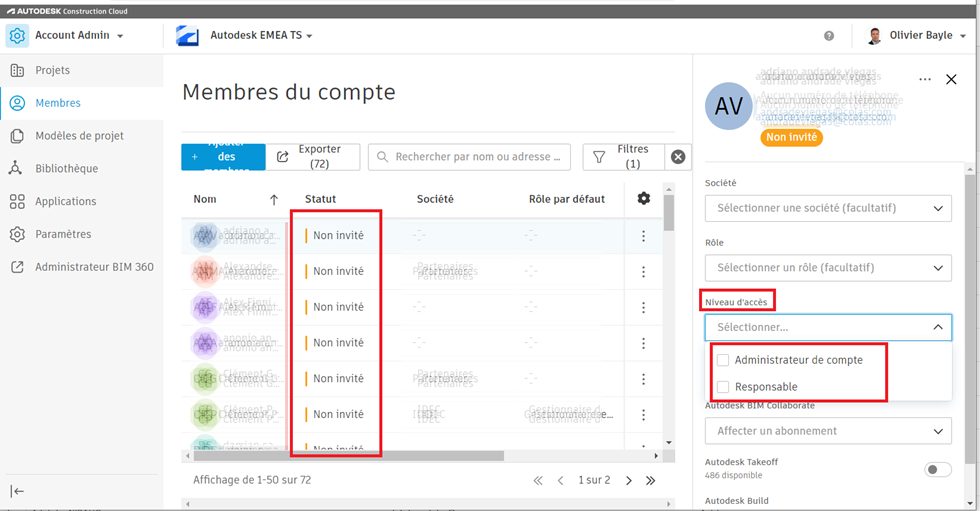Open the member panel more options menu
Screen dimensions: 980x511
[x=925, y=79]
